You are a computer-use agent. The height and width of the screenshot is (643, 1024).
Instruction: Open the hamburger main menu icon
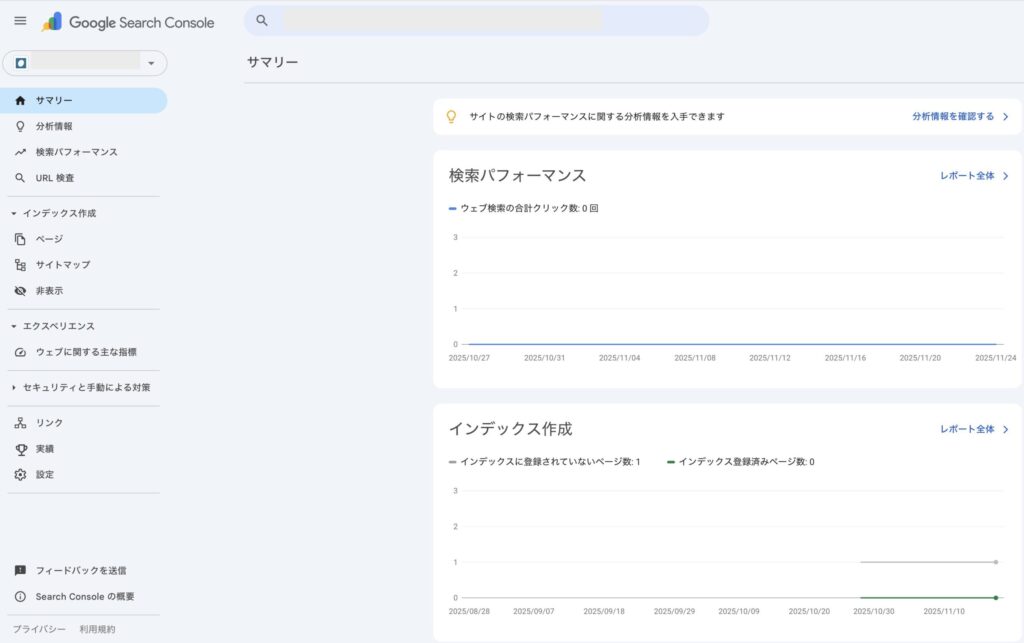pyautogui.click(x=20, y=21)
